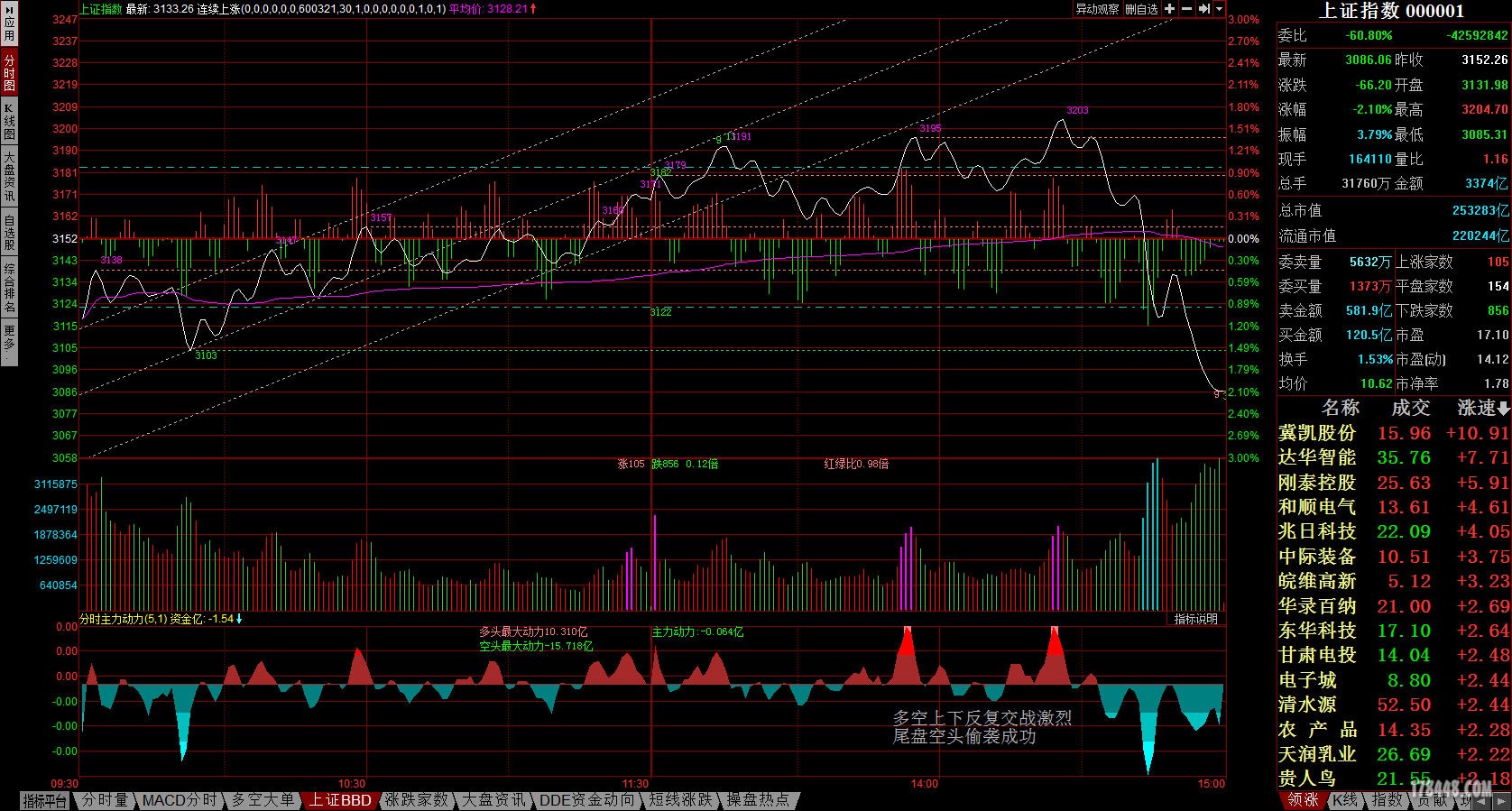Switch to the 涨跌家数 indicator tab
1512x811 pixels.
tap(417, 800)
